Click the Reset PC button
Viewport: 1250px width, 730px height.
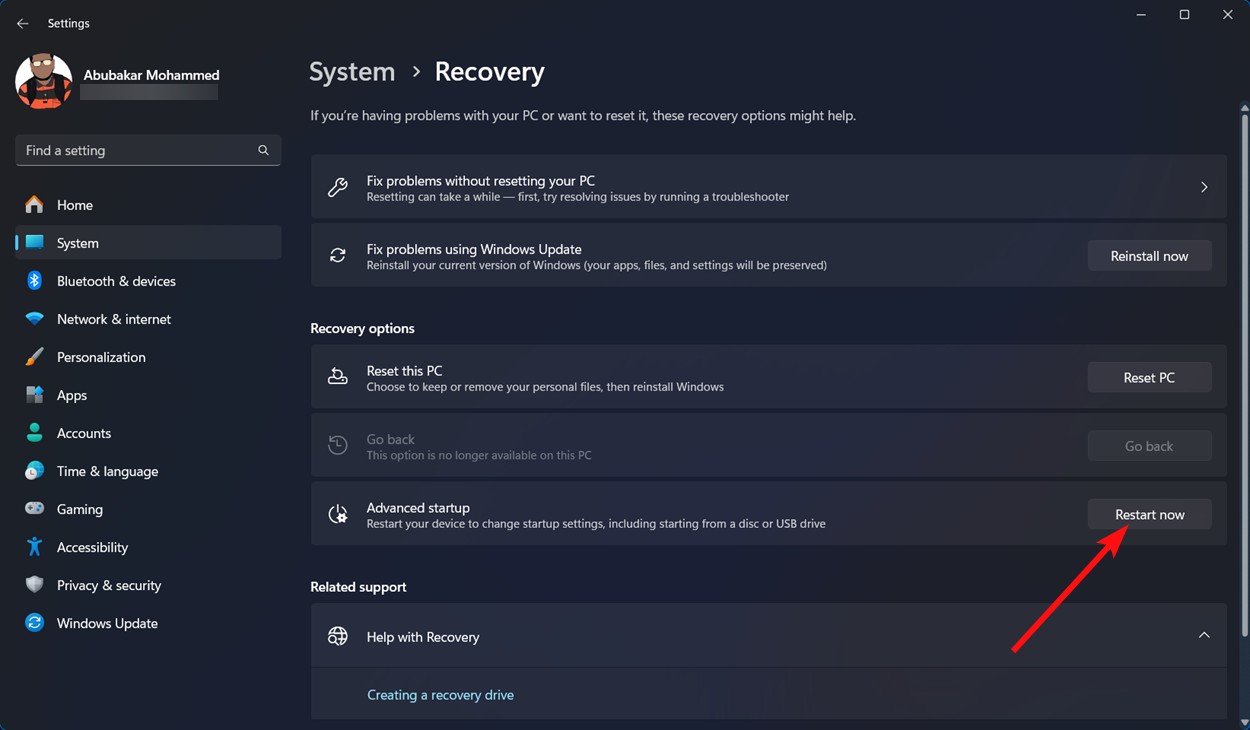coord(1149,377)
